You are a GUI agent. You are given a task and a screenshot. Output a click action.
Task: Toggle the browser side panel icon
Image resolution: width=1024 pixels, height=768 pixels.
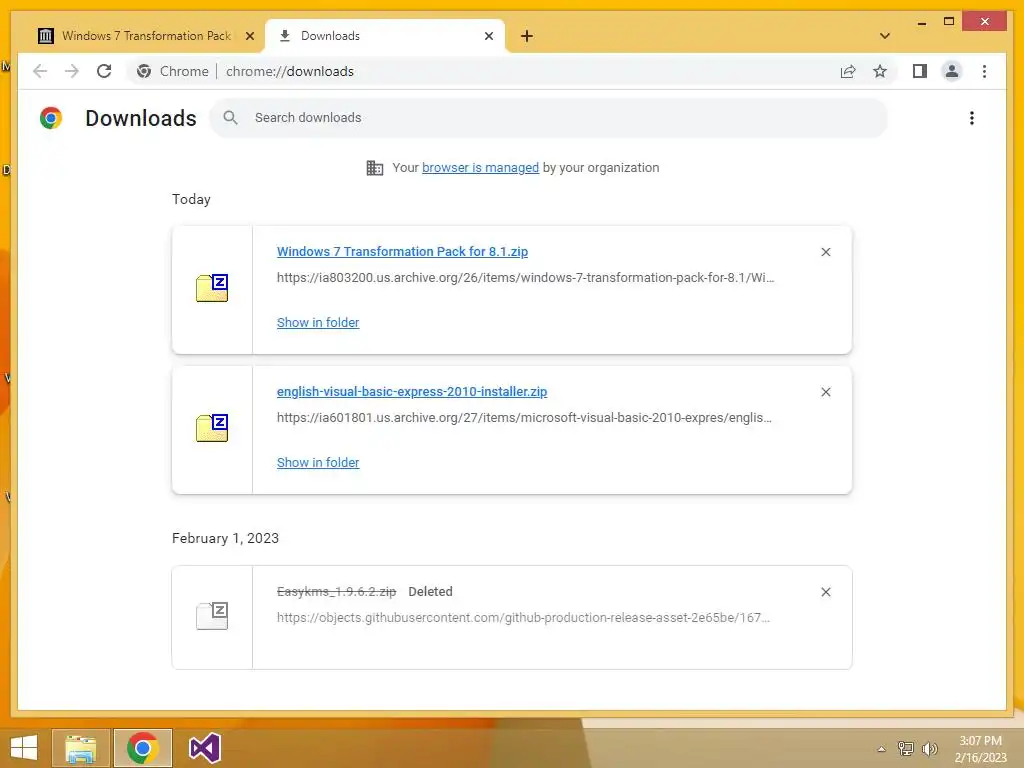[920, 71]
